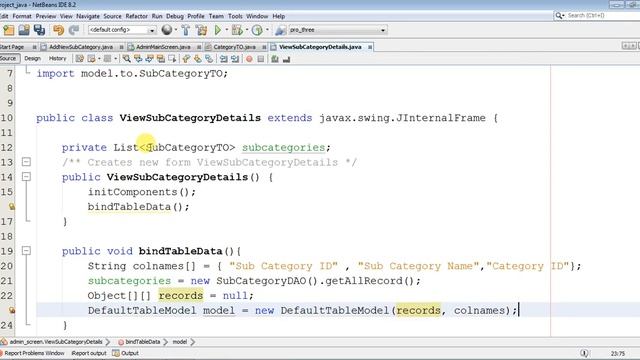The width and height of the screenshot is (640, 360).
Task: Click Find Next Occurrence icon
Action: tap(149, 59)
